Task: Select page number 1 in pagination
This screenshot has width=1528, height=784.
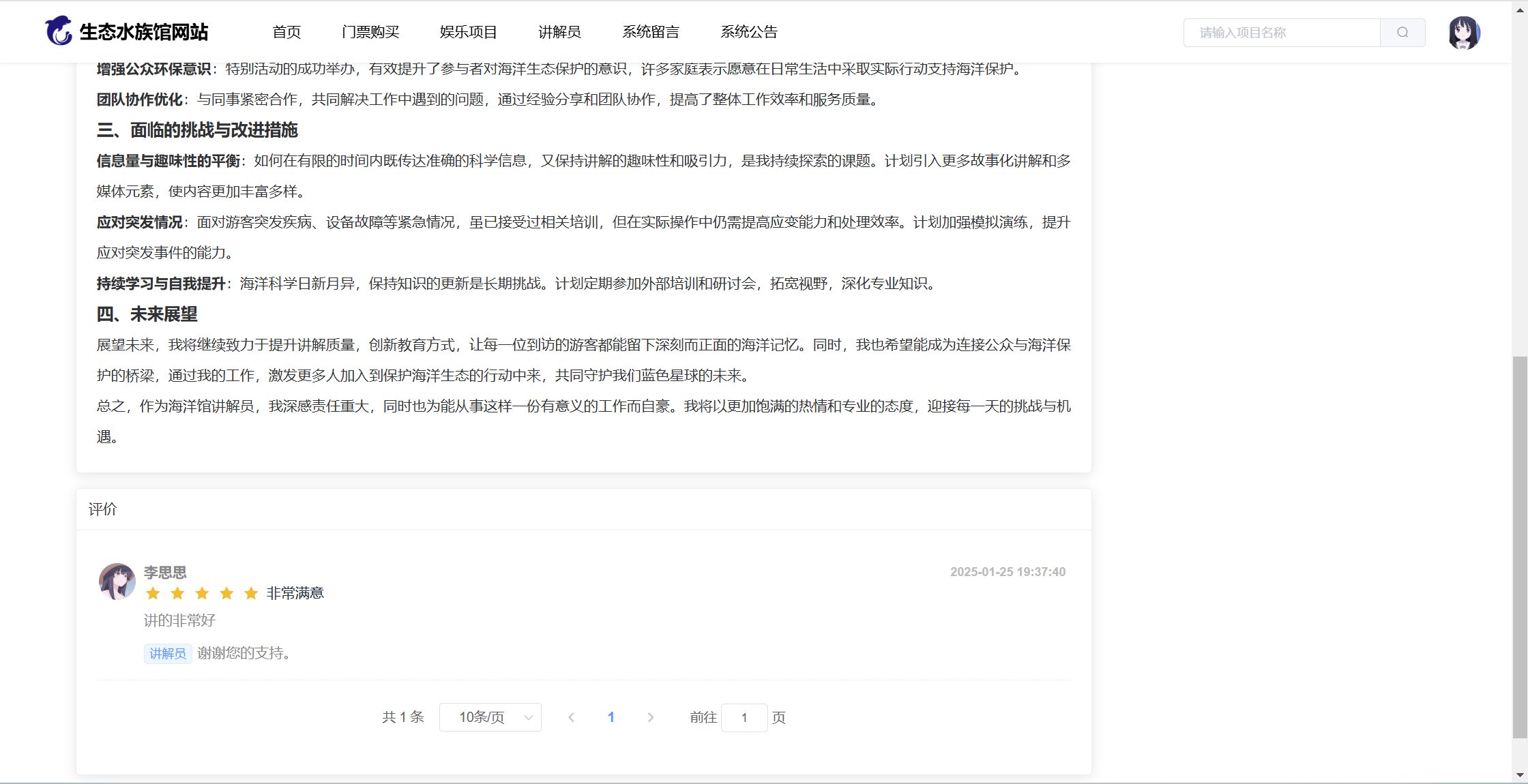Action: click(611, 717)
